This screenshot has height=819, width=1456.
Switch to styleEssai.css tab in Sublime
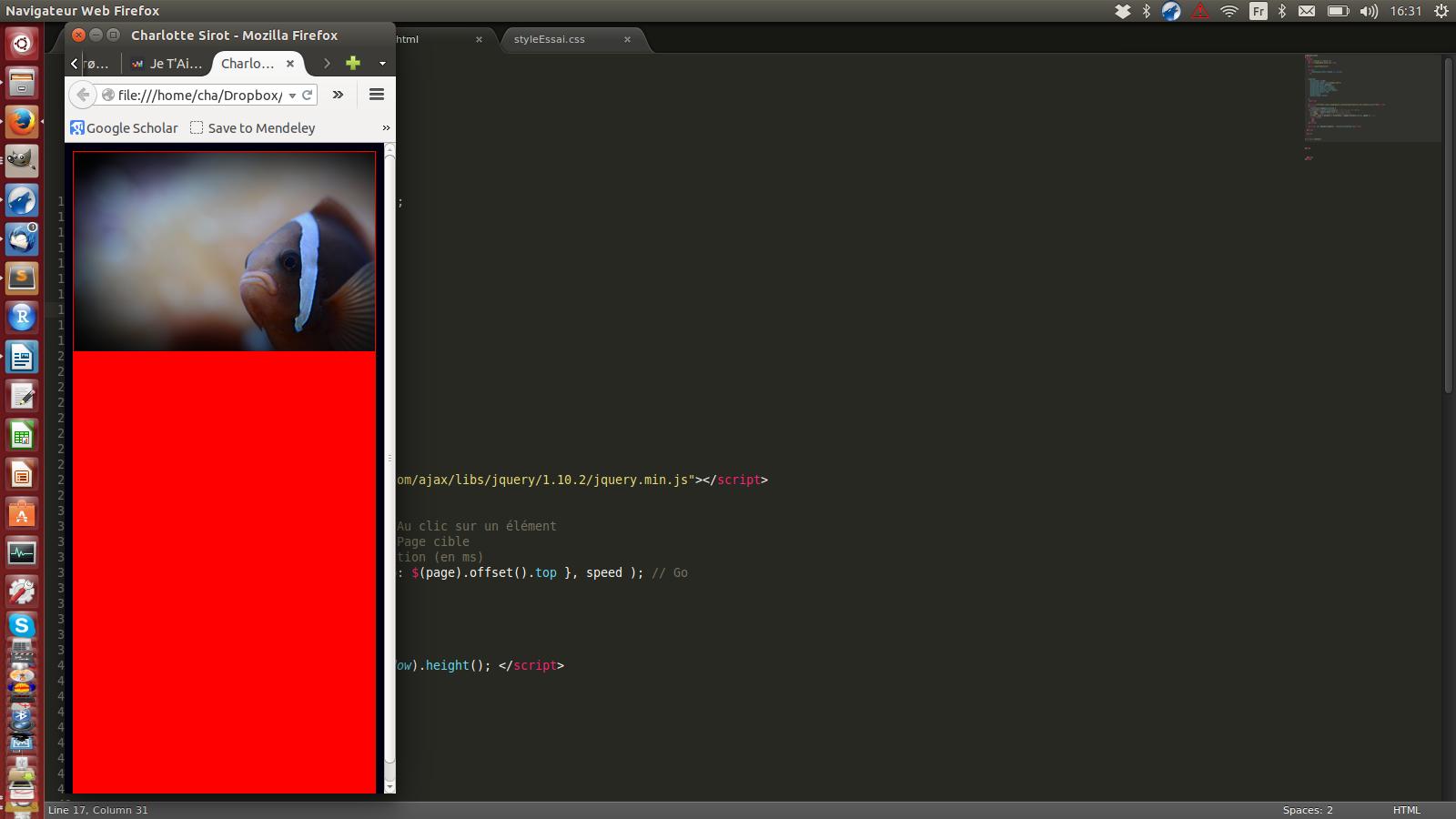pyautogui.click(x=550, y=39)
